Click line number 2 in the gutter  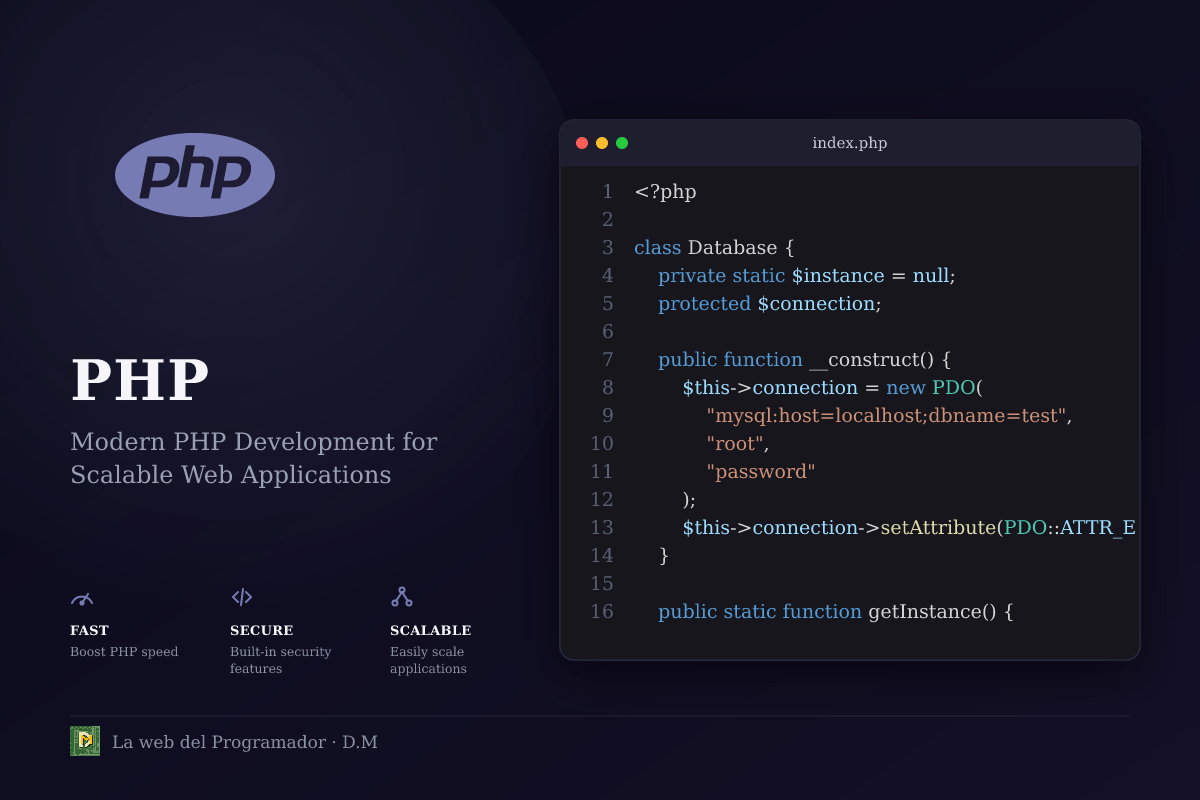pyautogui.click(x=607, y=220)
